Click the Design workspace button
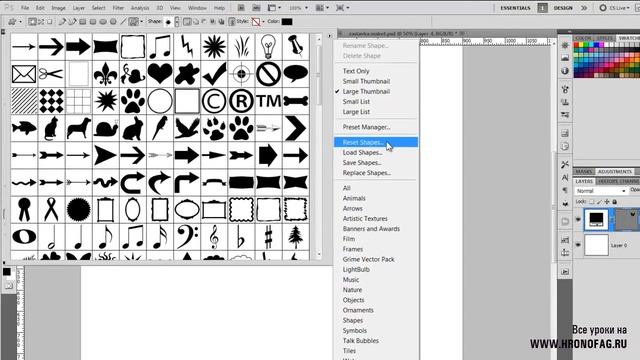The image size is (640, 360). pyautogui.click(x=563, y=8)
